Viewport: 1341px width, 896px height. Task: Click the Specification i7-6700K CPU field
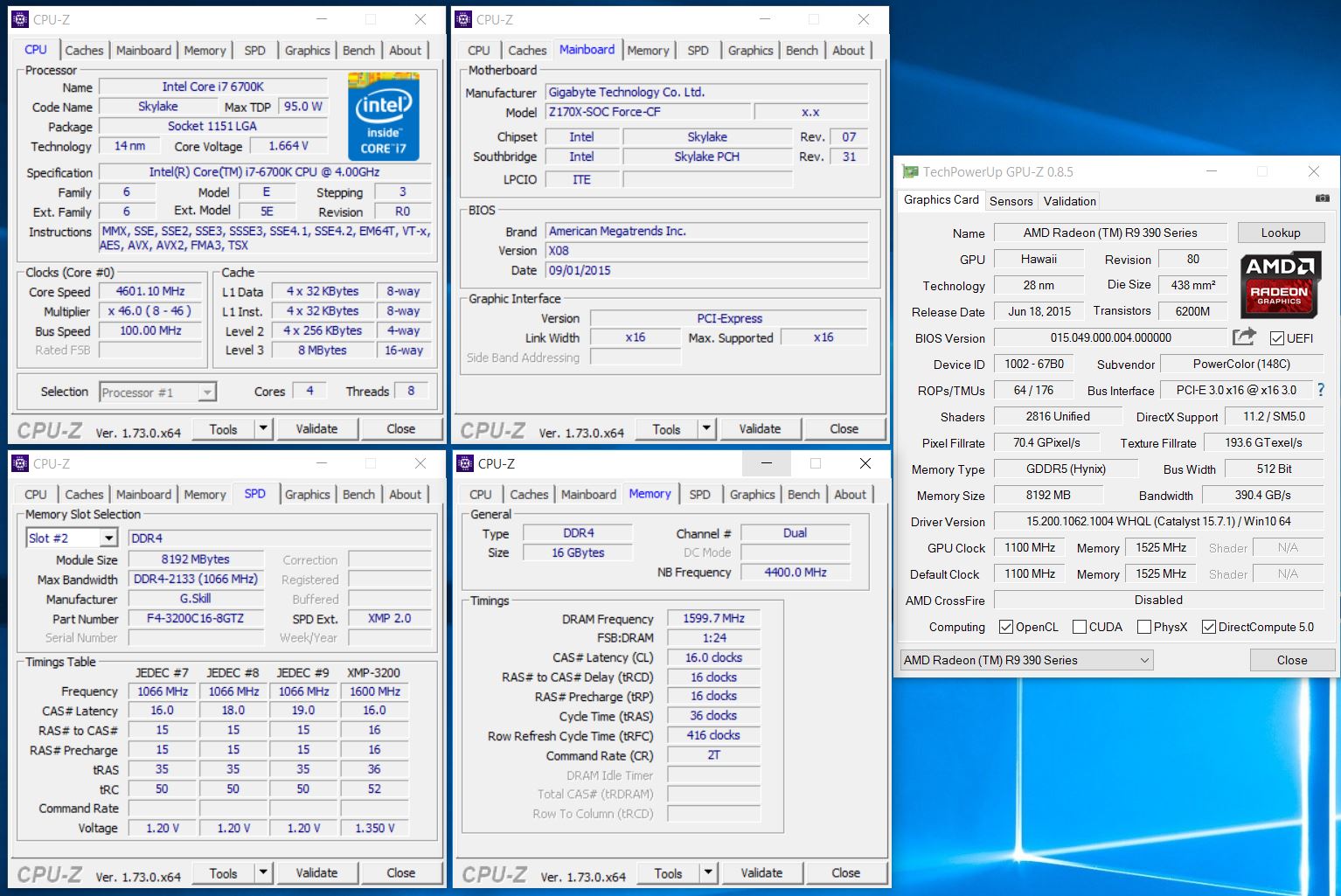tap(264, 172)
